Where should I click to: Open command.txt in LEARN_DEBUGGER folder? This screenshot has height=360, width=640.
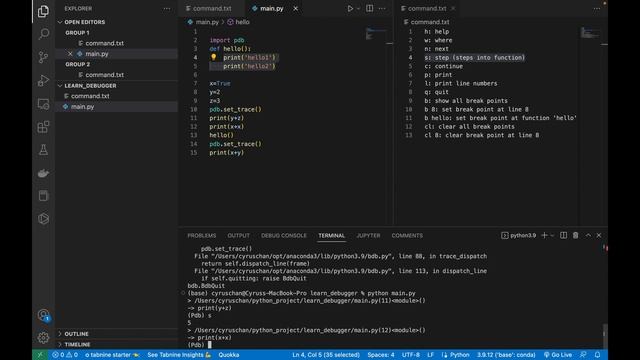[x=90, y=96]
